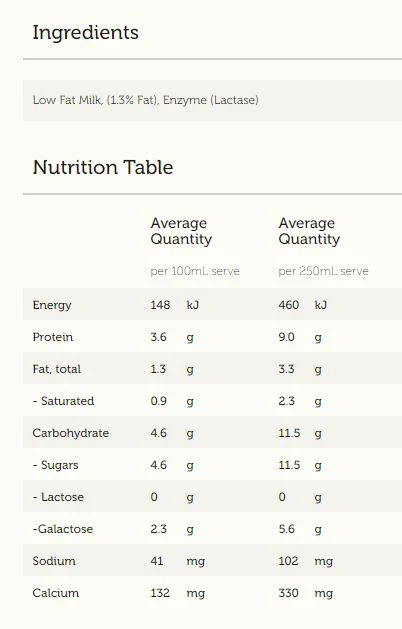Screen dimensions: 402x629
Task: Select the Fat, total row label
Action: click(57, 369)
